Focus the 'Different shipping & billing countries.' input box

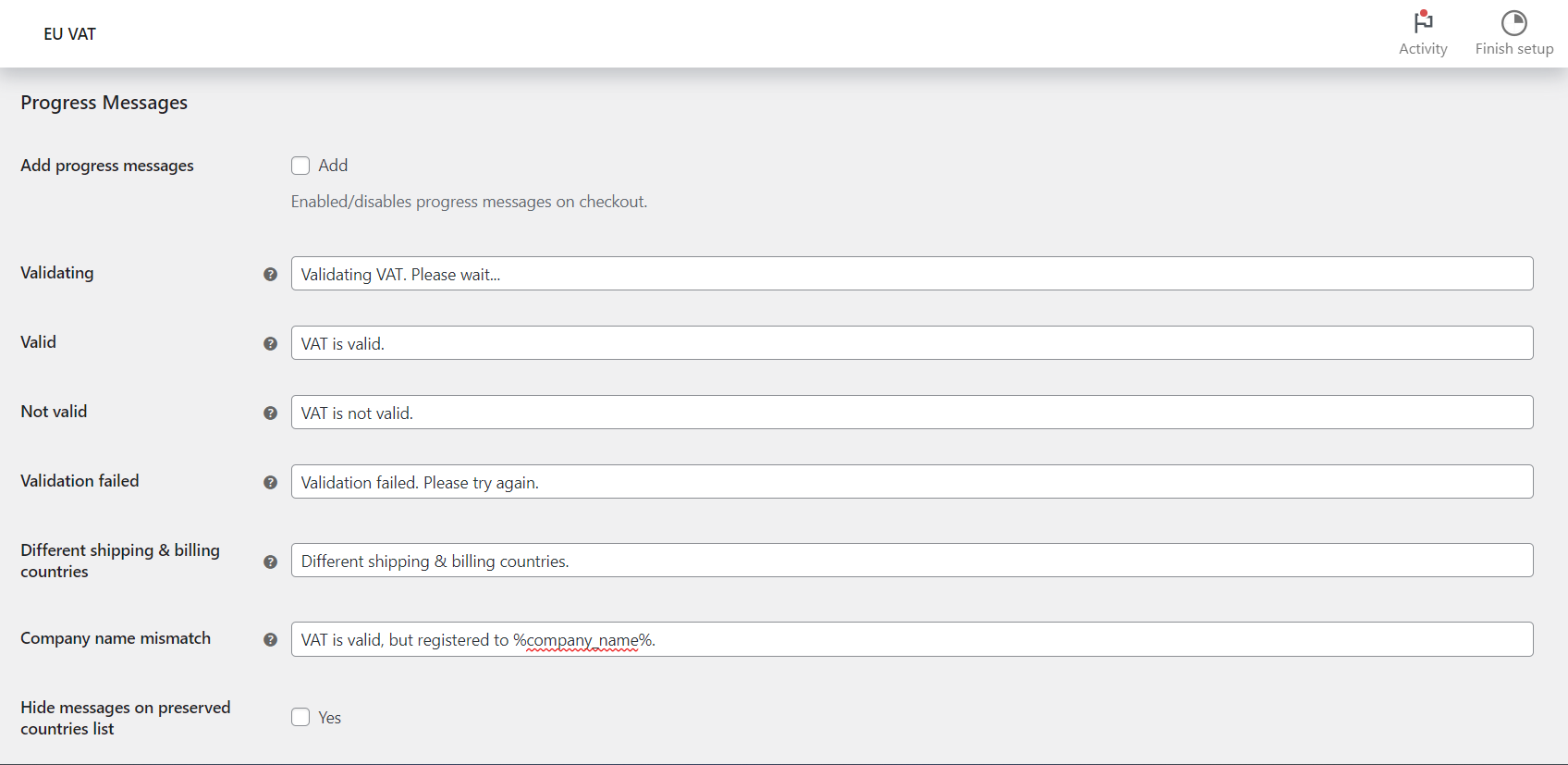[911, 561]
